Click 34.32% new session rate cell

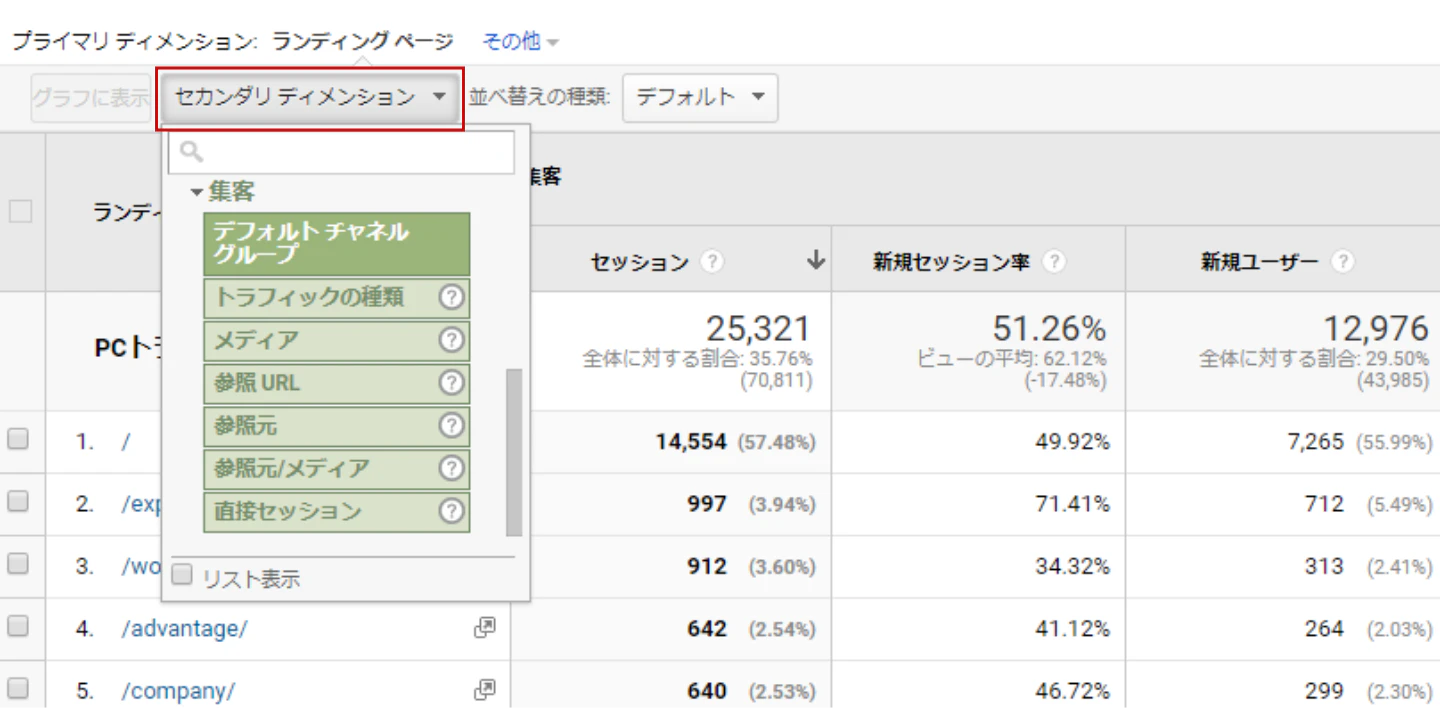pos(1072,566)
